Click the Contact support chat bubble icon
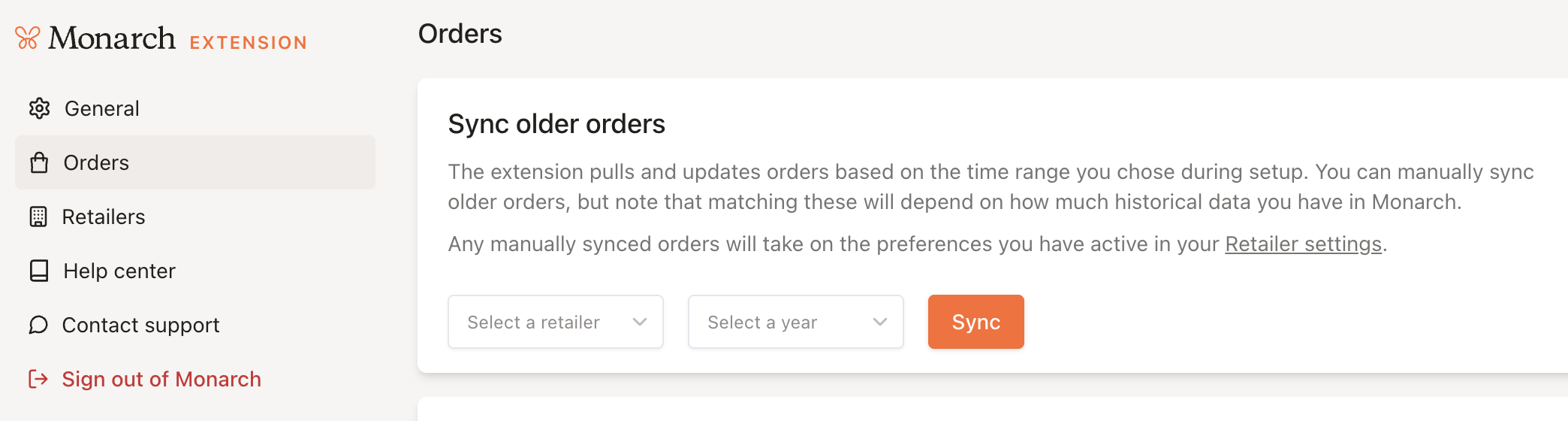 coord(38,325)
